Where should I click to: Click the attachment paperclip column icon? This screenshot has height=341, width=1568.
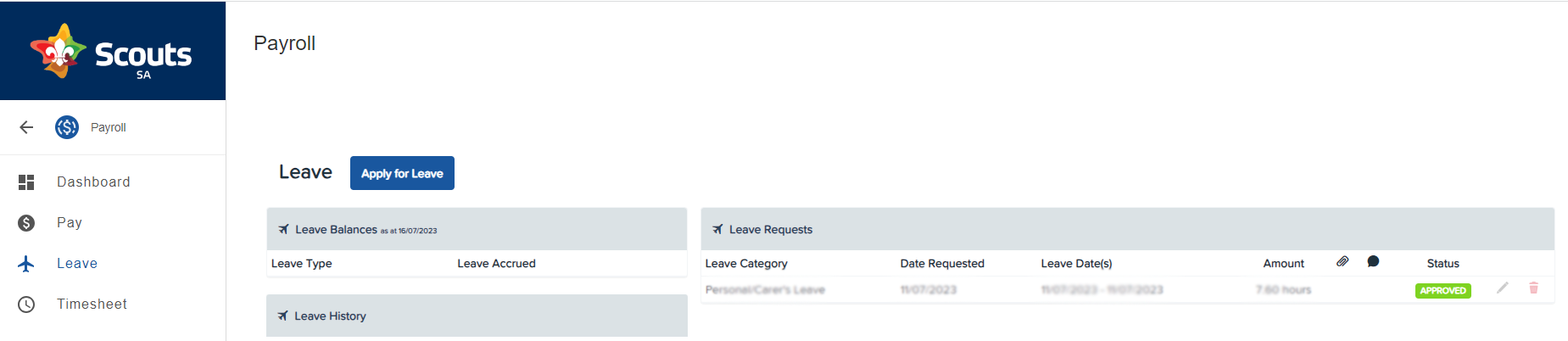tap(1342, 261)
